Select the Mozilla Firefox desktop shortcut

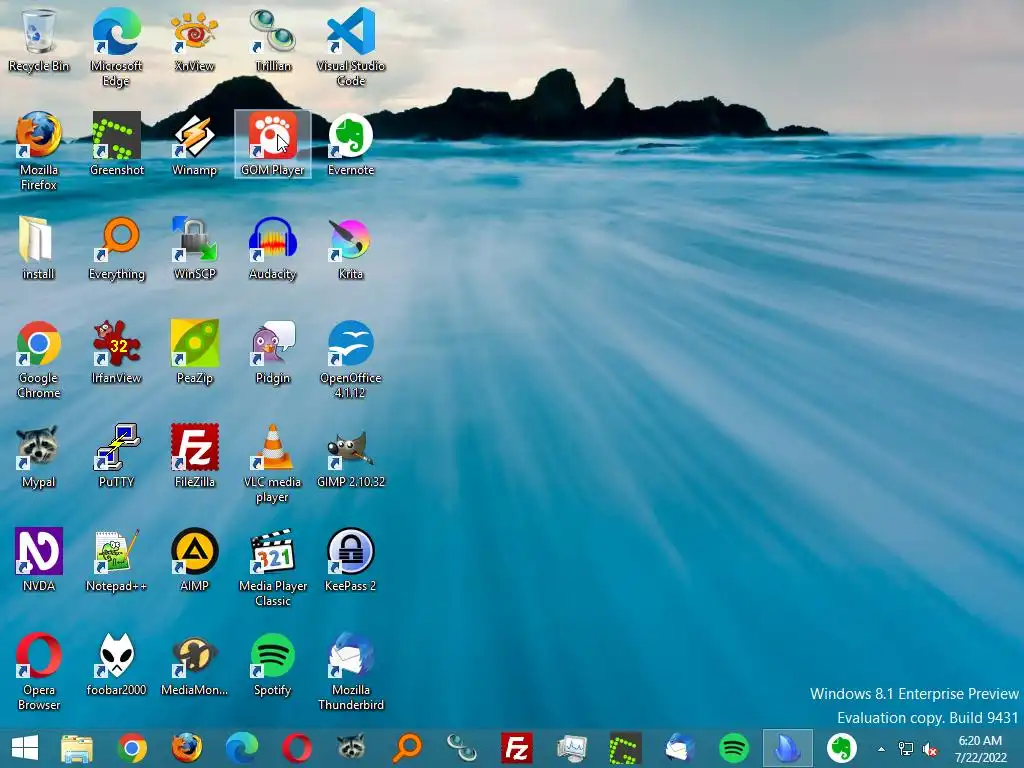coord(39,152)
